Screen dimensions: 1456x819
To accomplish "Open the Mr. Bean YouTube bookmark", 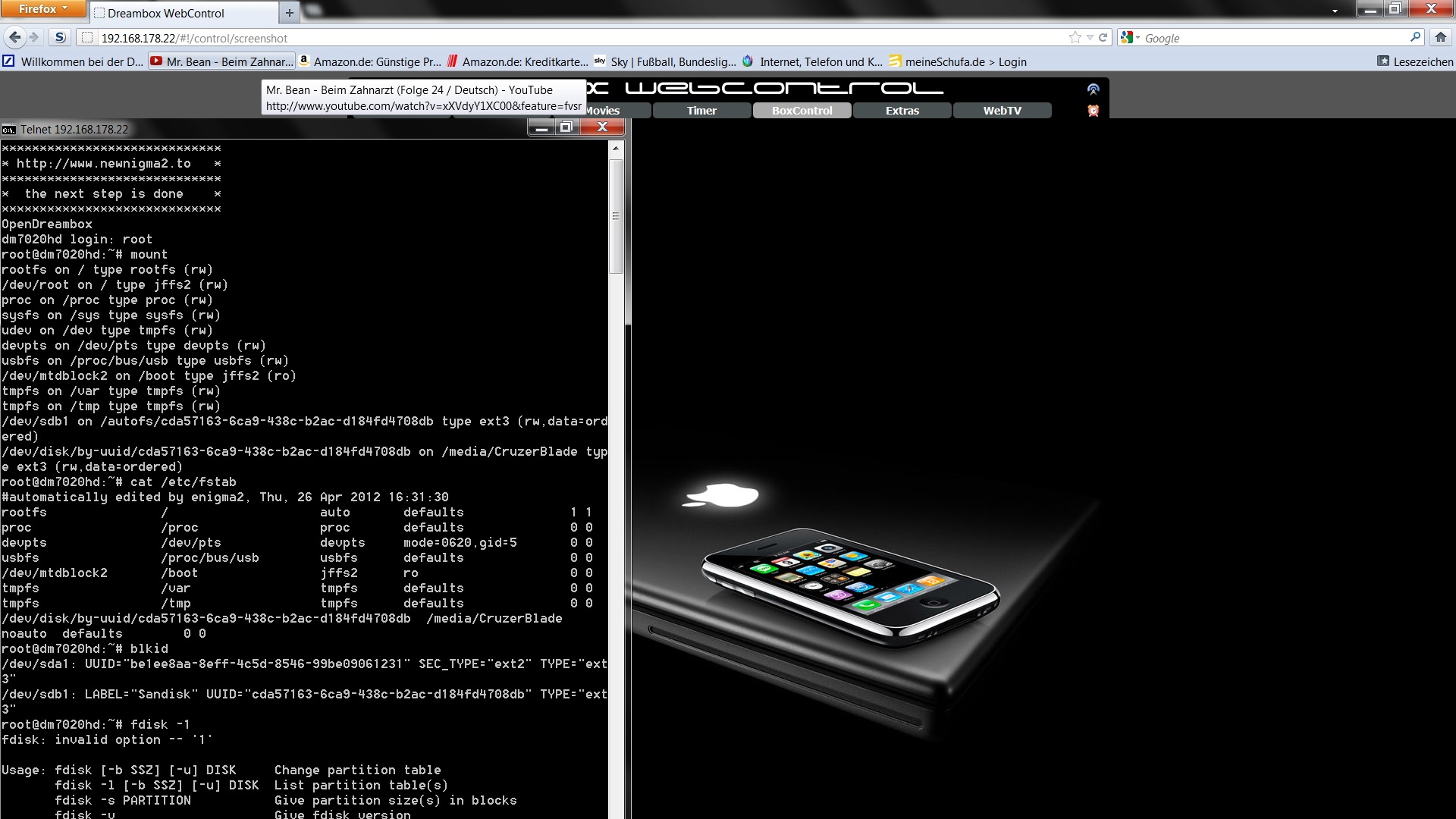I will click(x=221, y=61).
